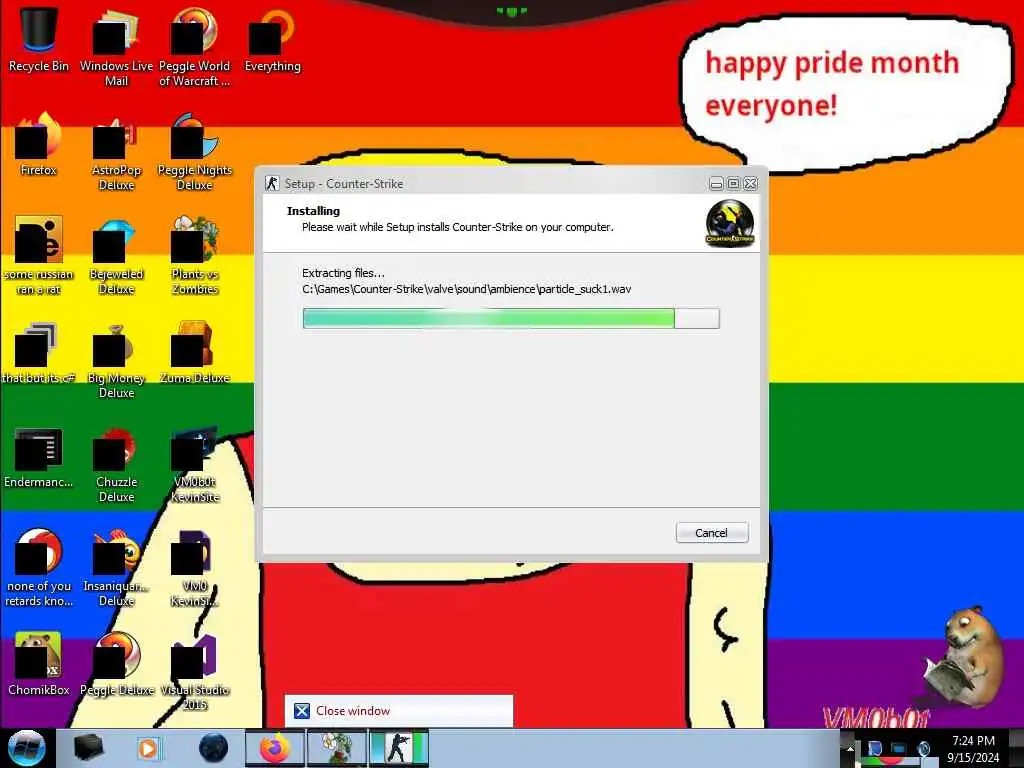This screenshot has height=768, width=1024.
Task: Click the volume tray icon
Action: 923,749
